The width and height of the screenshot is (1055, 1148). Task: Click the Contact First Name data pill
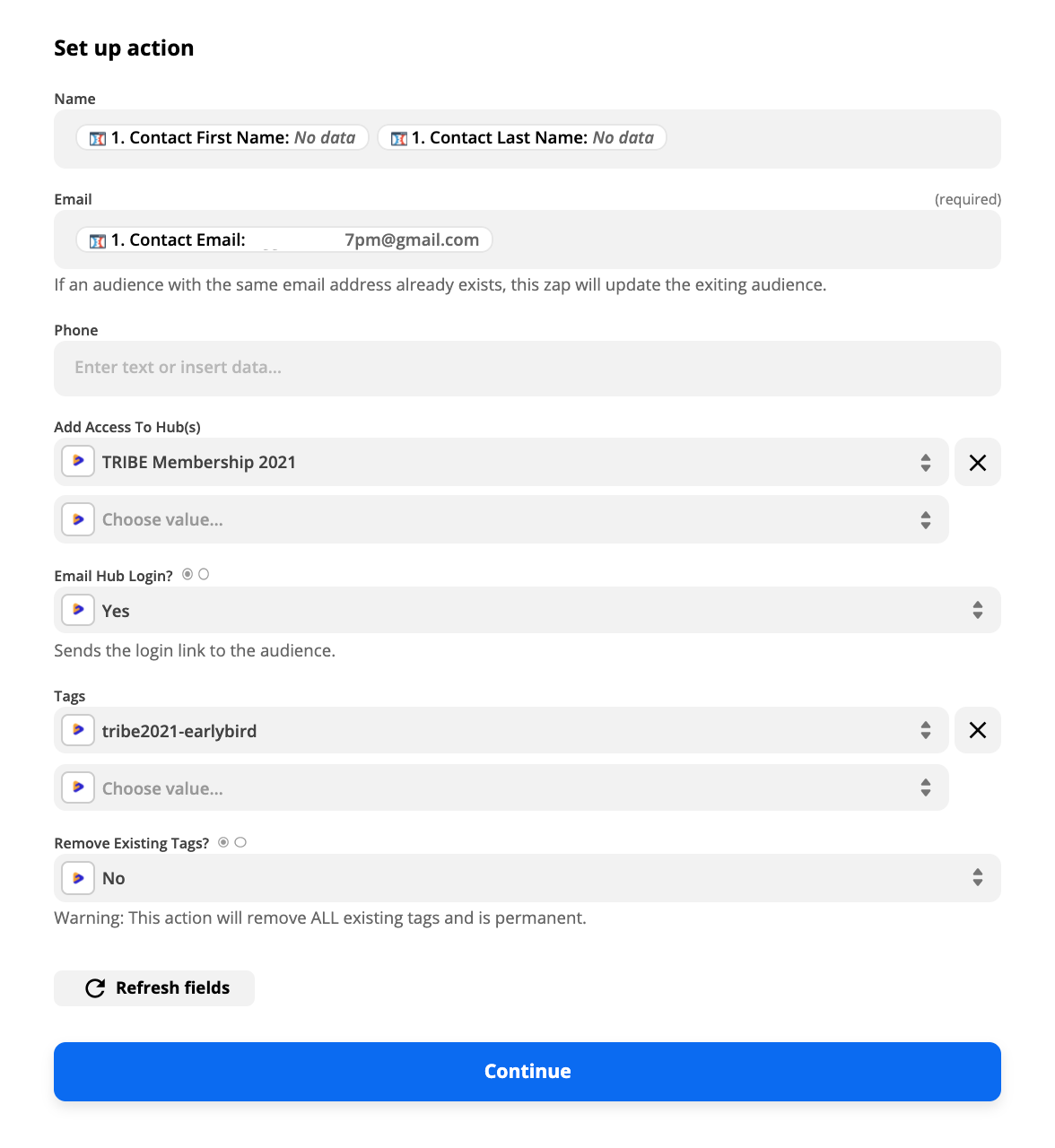(222, 137)
